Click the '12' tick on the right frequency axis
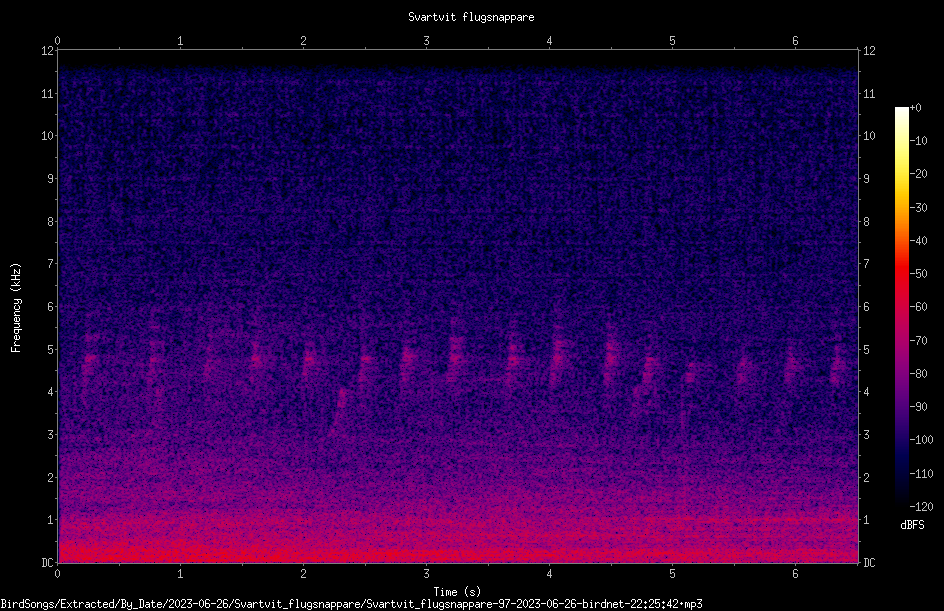 [x=869, y=51]
